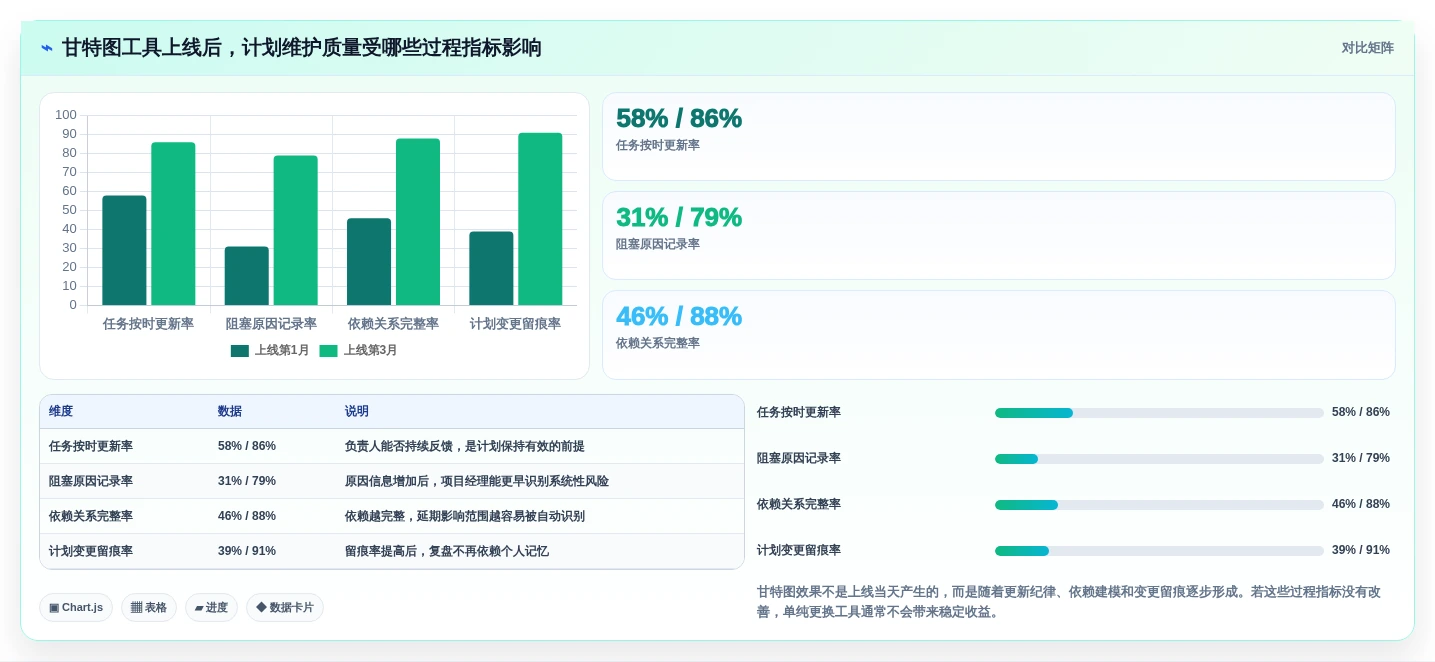Viewport: 1435px width, 662px height.
Task: Click the 46% / 88% data card
Action: pos(998,335)
